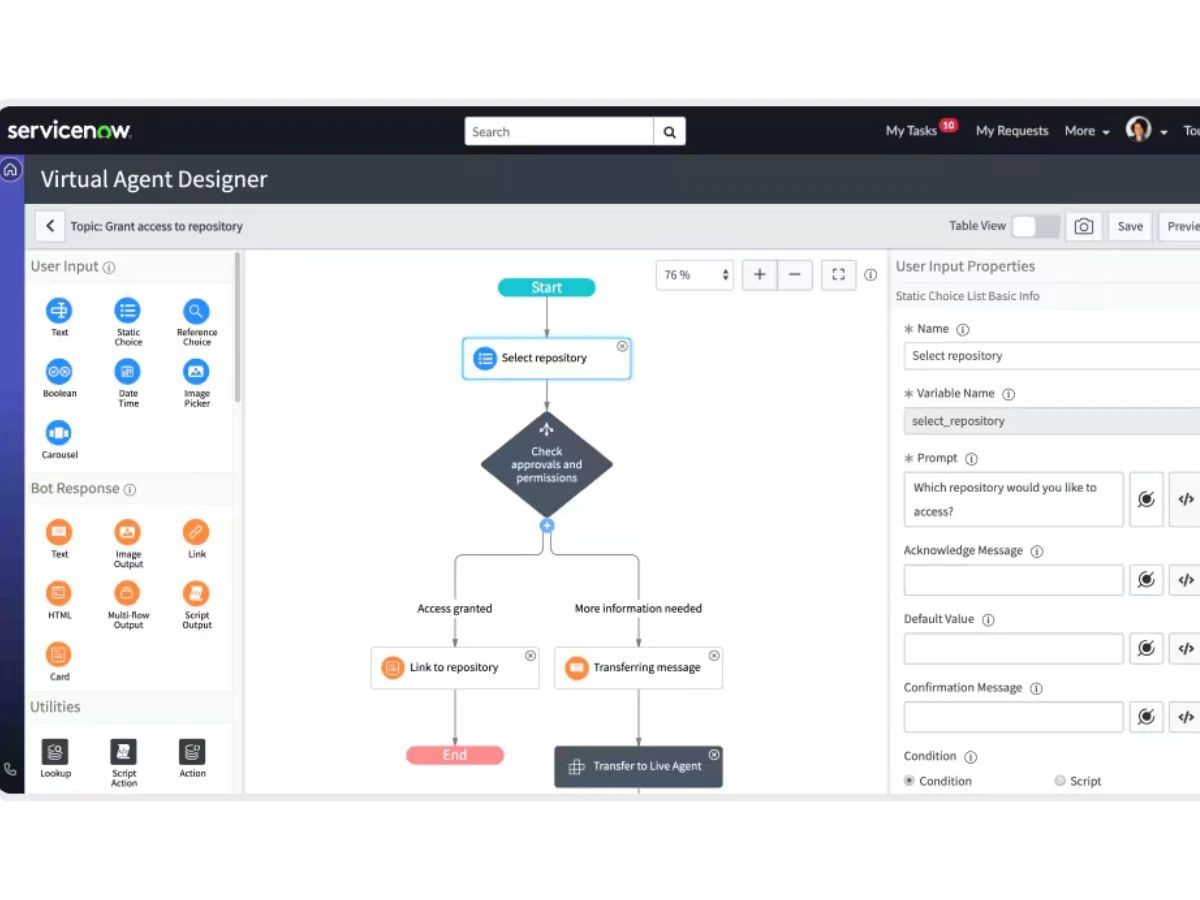The width and height of the screenshot is (1200, 900).
Task: Open the 76 % zoom level dropdown
Action: [695, 275]
